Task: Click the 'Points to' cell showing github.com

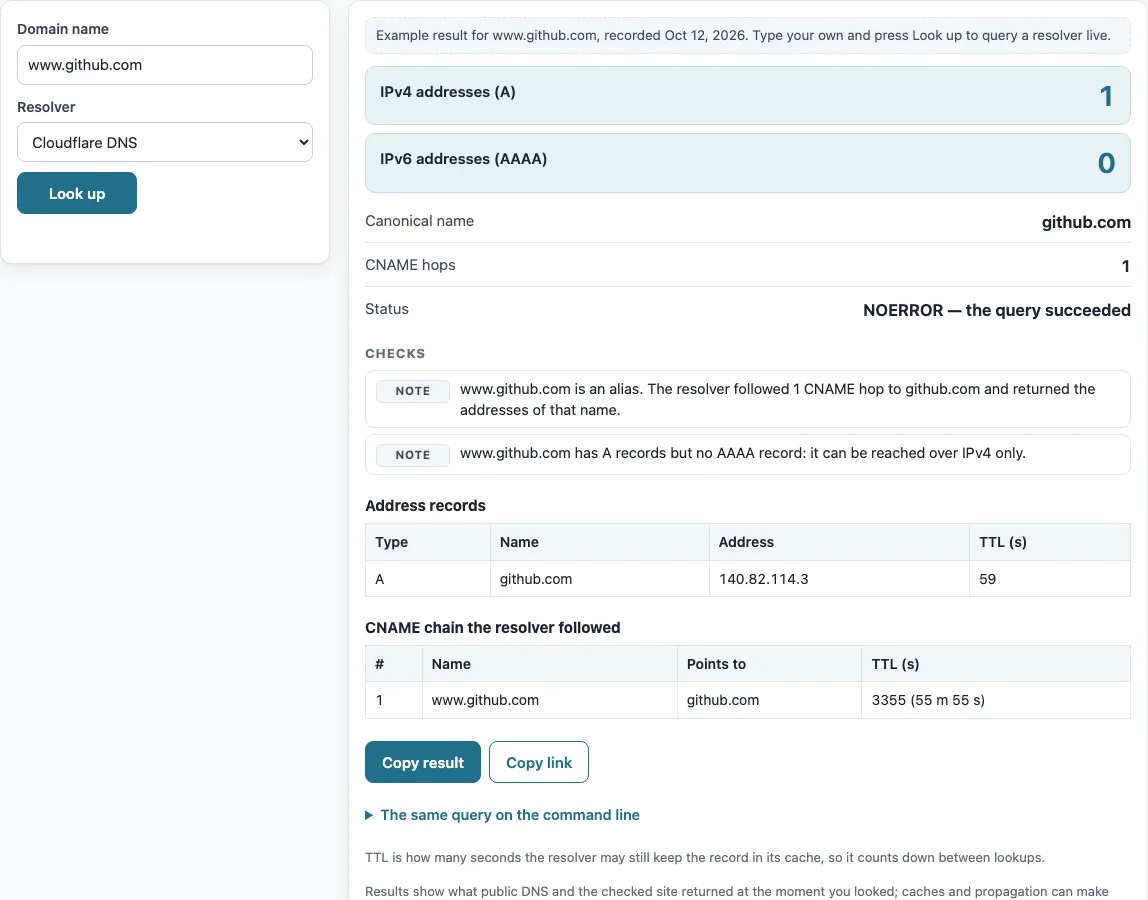Action: point(769,700)
